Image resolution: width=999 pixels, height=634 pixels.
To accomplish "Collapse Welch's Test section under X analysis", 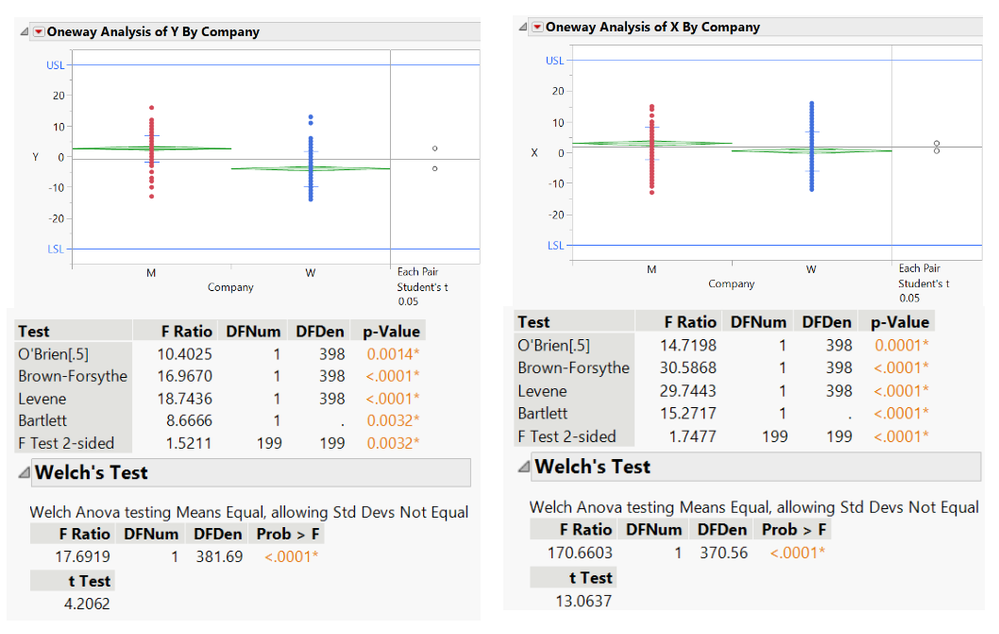I will (x=523, y=467).
